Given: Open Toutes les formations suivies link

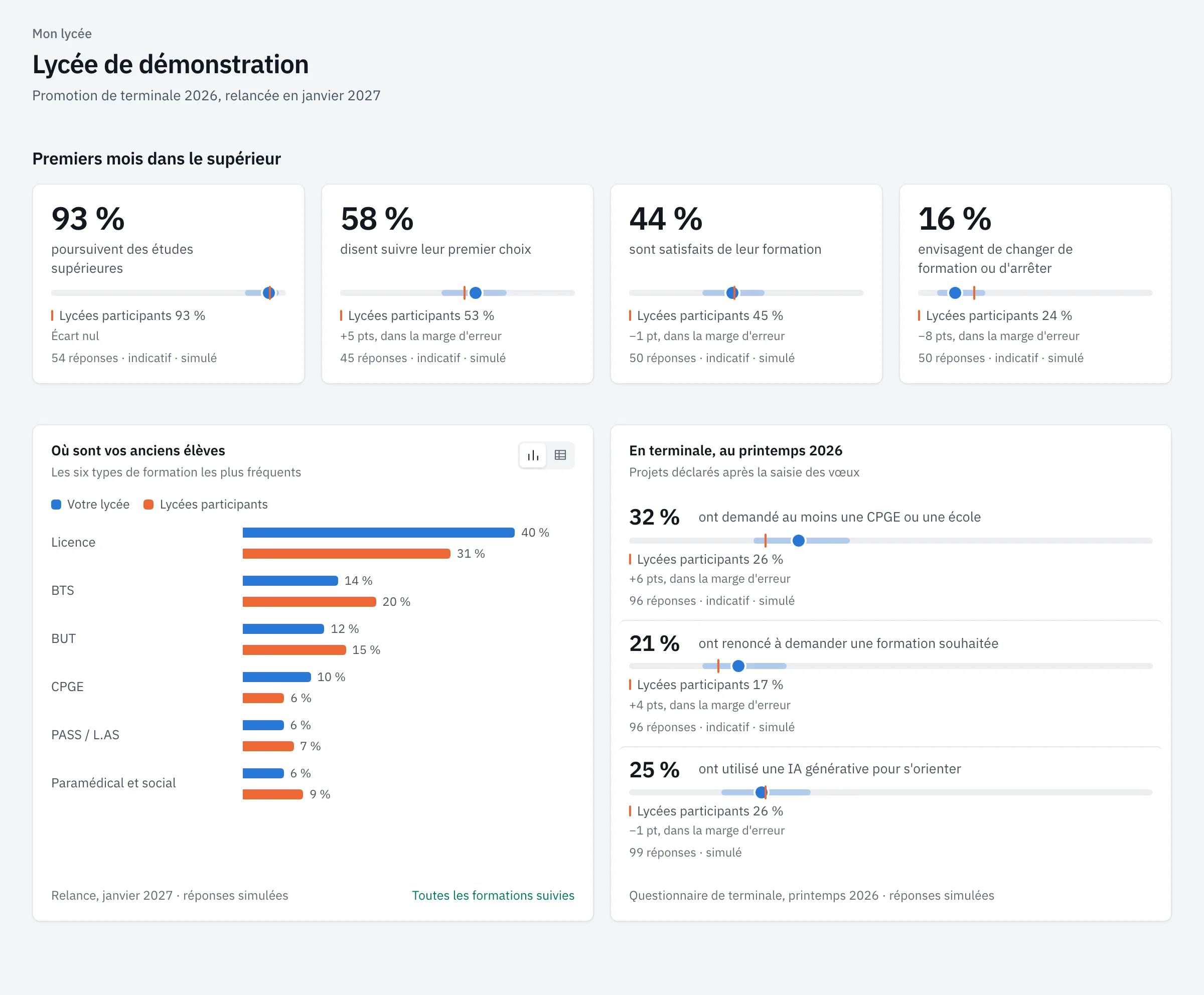Looking at the screenshot, I should pyautogui.click(x=493, y=895).
